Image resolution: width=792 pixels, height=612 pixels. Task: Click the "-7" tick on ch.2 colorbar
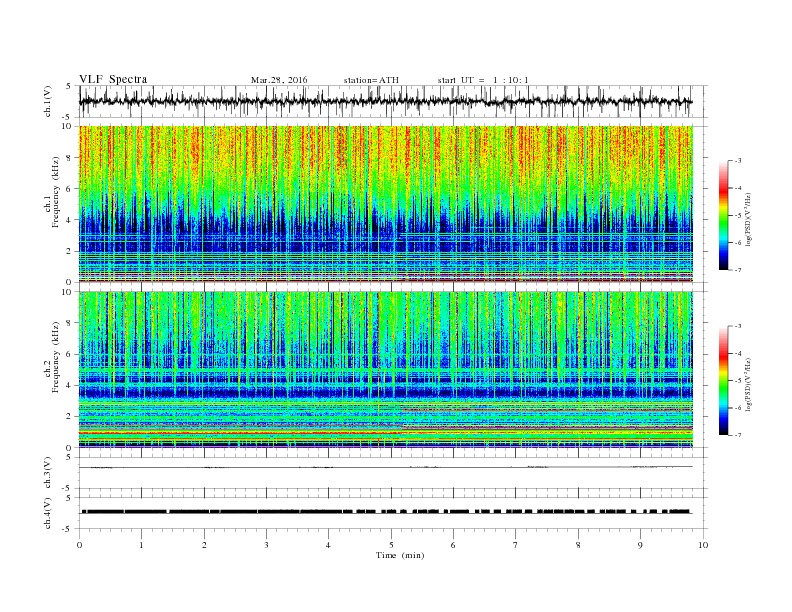738,435
